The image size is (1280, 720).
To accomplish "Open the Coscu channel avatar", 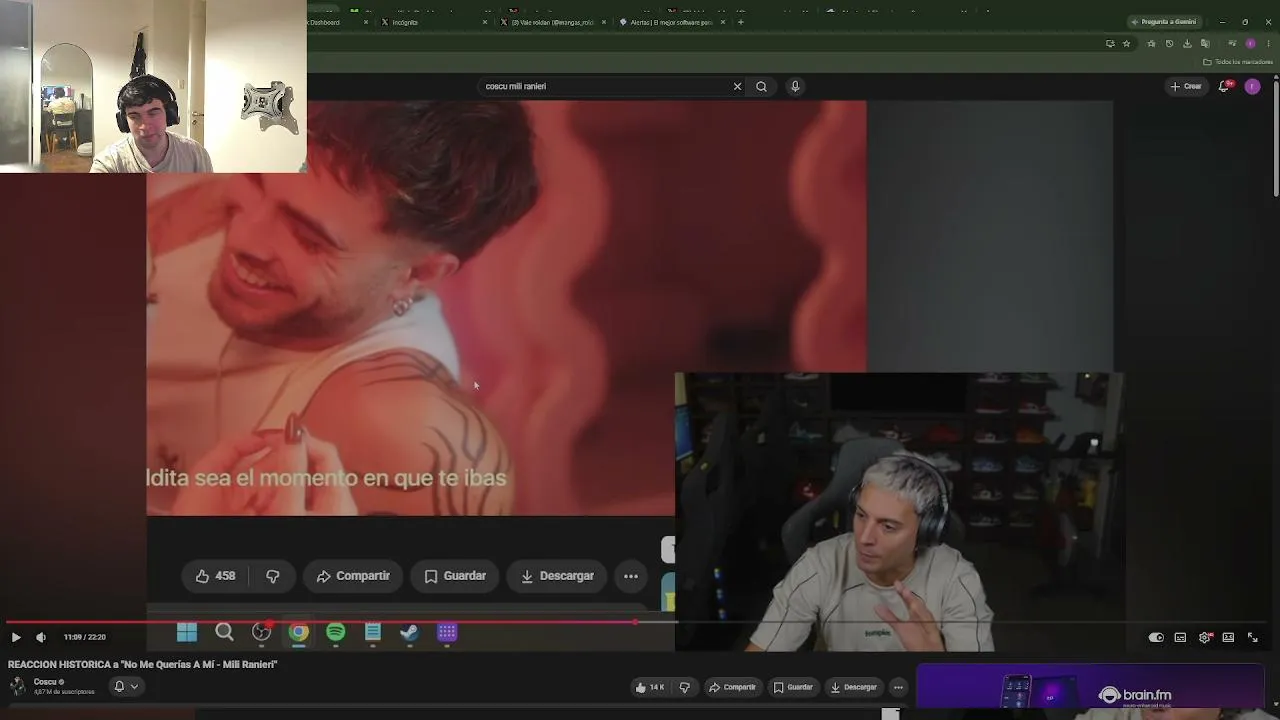I will [x=17, y=686].
